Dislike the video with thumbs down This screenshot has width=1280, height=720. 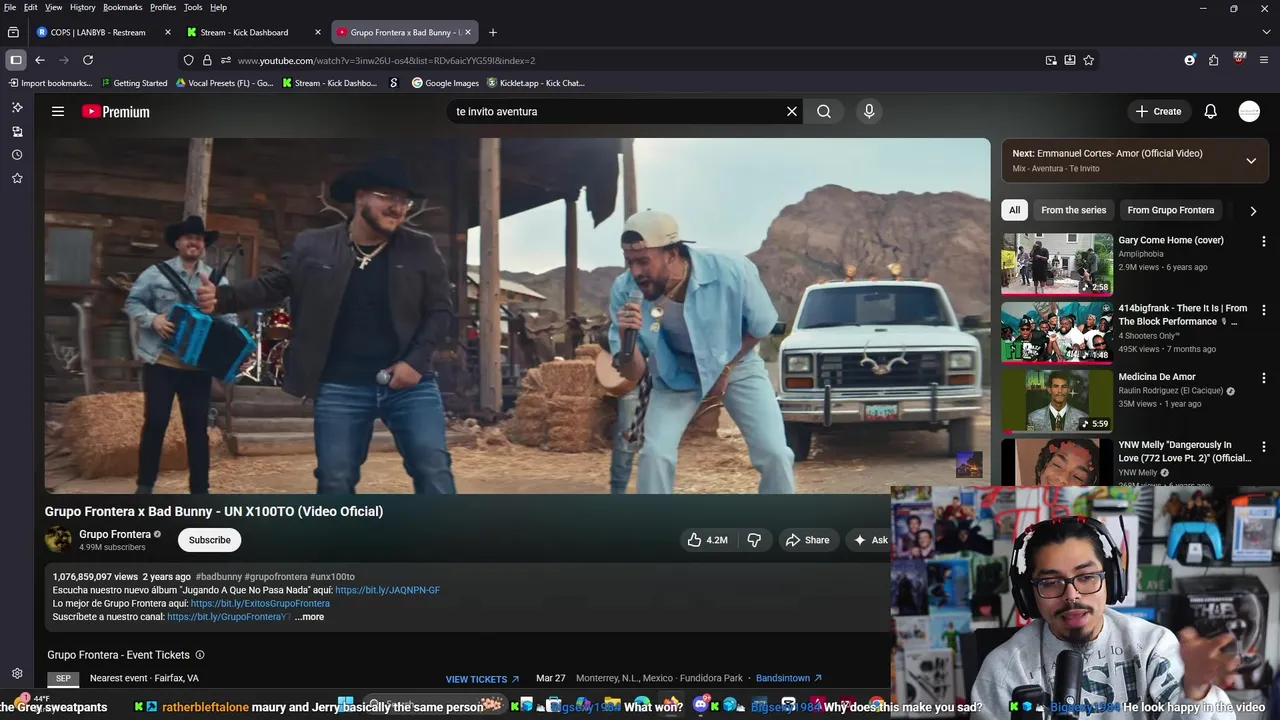pyautogui.click(x=754, y=540)
